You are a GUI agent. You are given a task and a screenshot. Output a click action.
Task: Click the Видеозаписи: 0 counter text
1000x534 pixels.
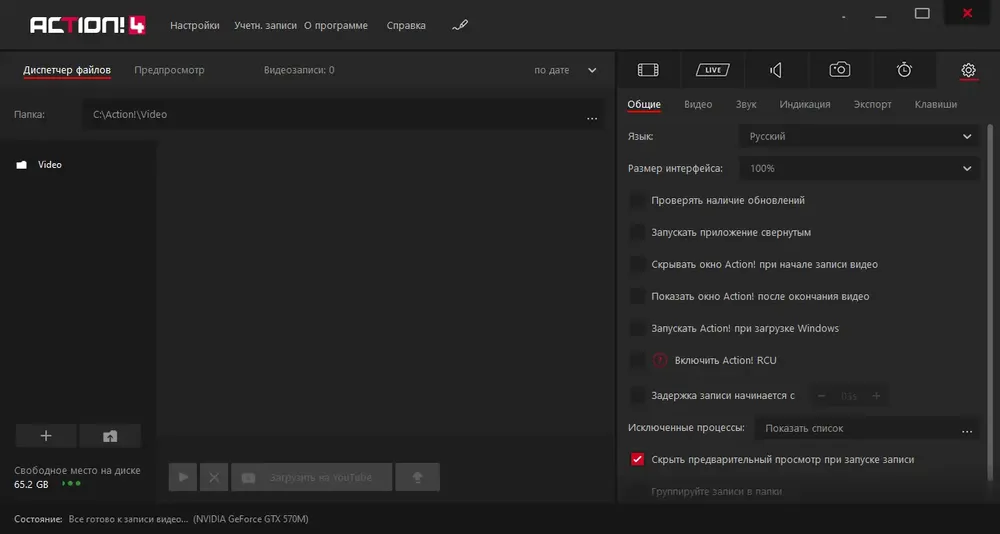point(299,70)
